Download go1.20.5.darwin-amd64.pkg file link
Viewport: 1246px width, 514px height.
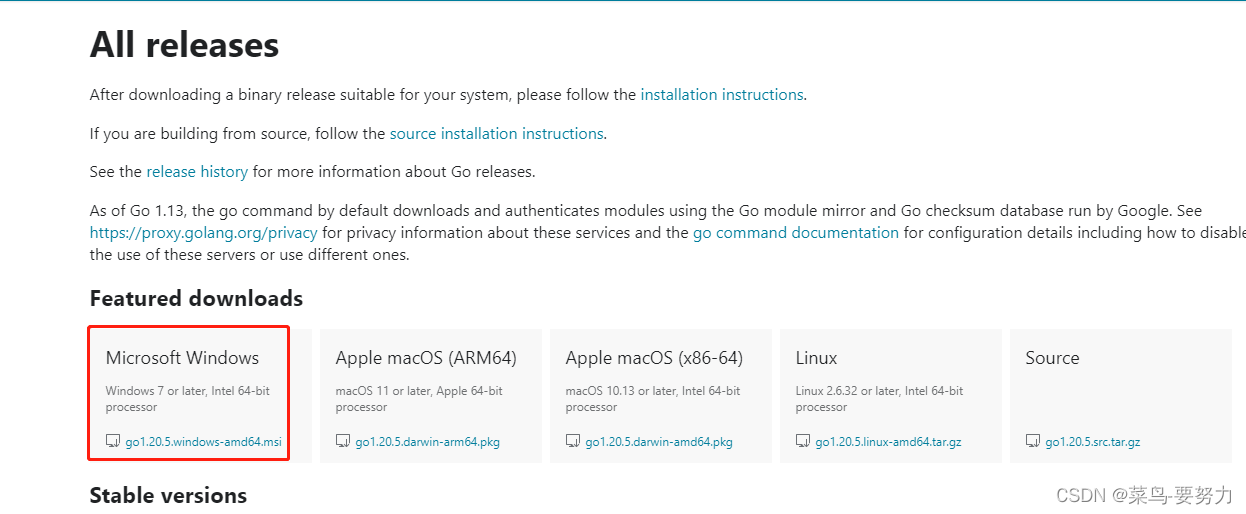click(x=659, y=441)
